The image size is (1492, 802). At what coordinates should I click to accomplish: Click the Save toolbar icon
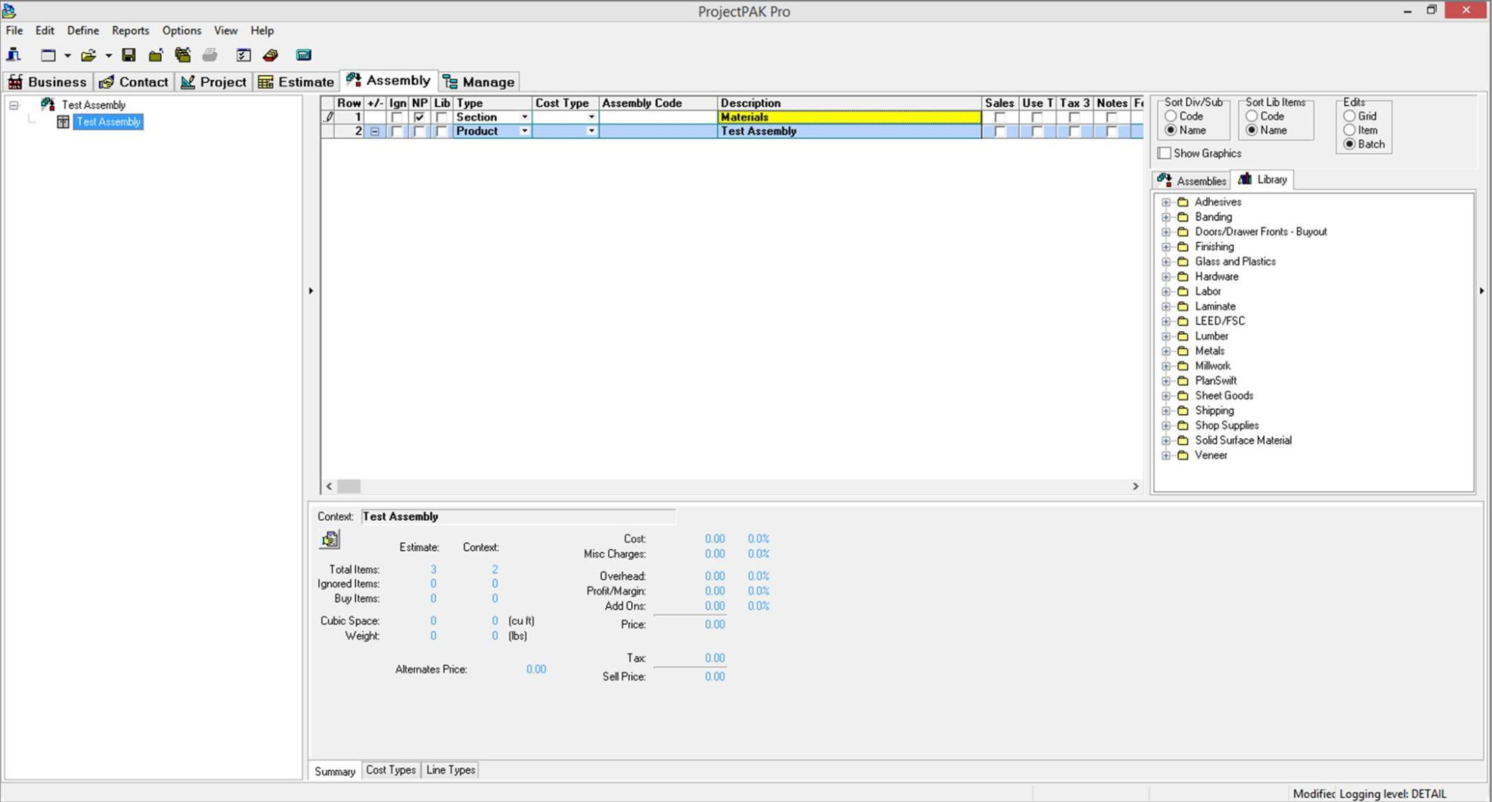tap(127, 55)
